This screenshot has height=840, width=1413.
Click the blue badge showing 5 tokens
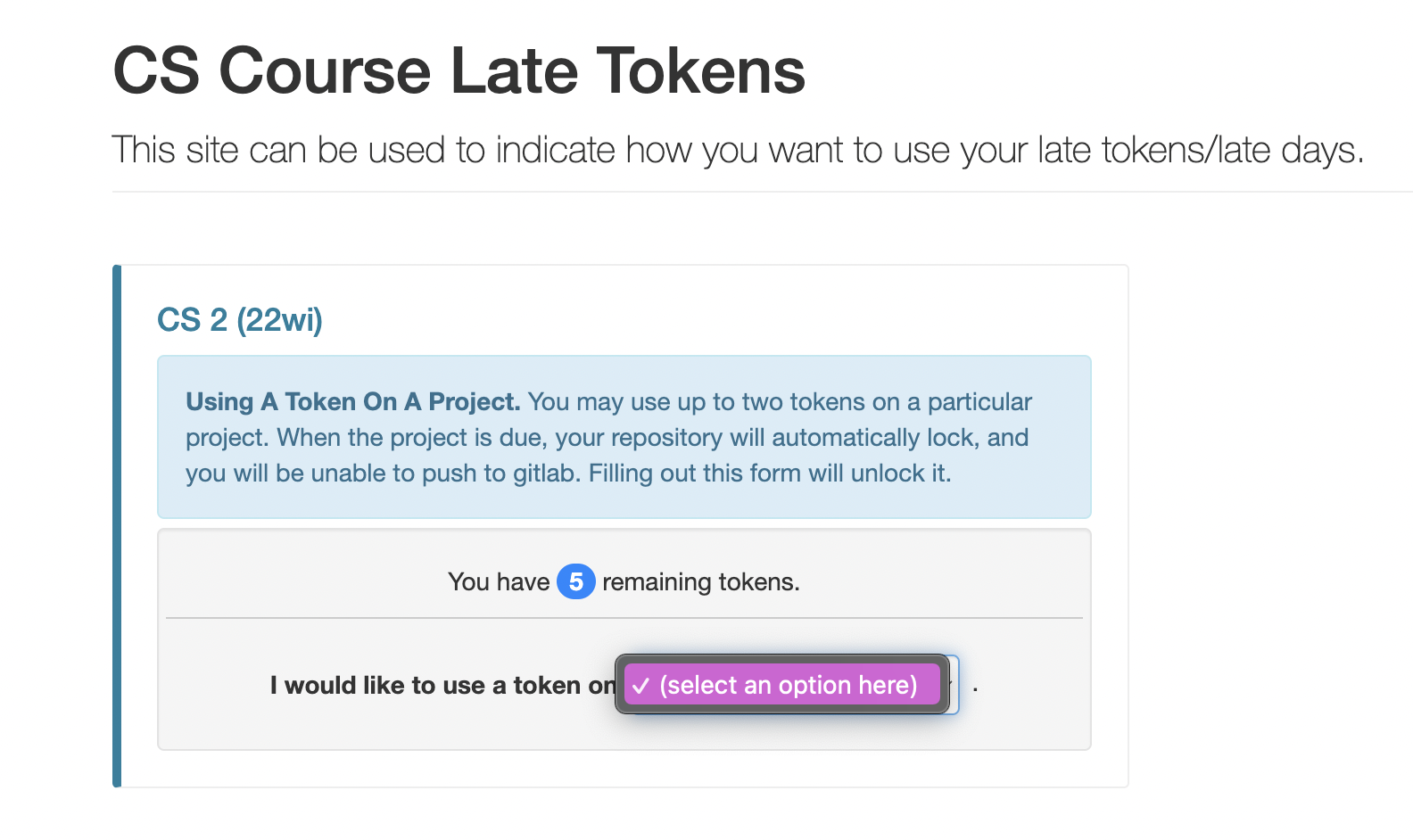point(576,581)
